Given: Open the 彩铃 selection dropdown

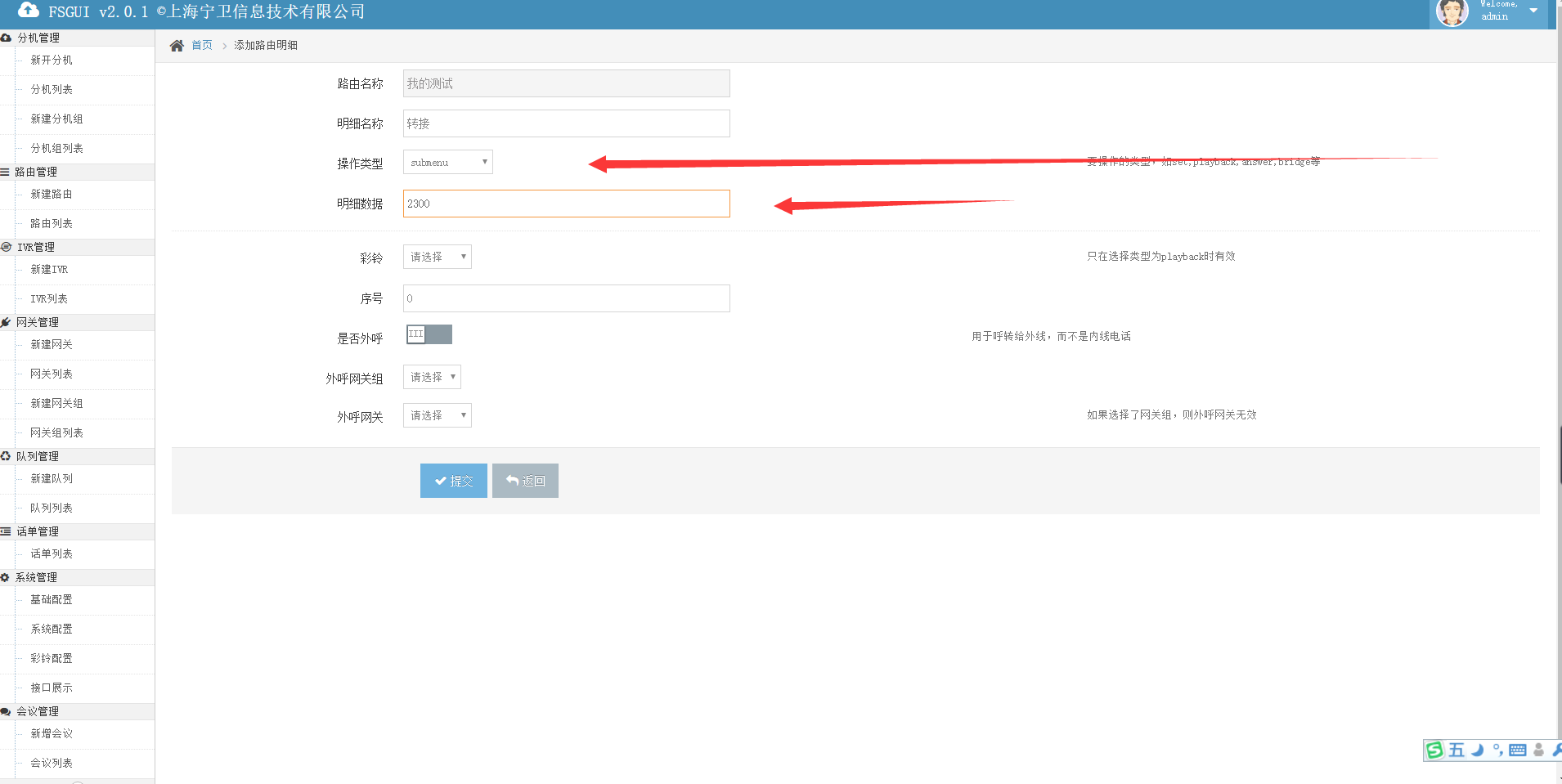Looking at the screenshot, I should coord(437,257).
